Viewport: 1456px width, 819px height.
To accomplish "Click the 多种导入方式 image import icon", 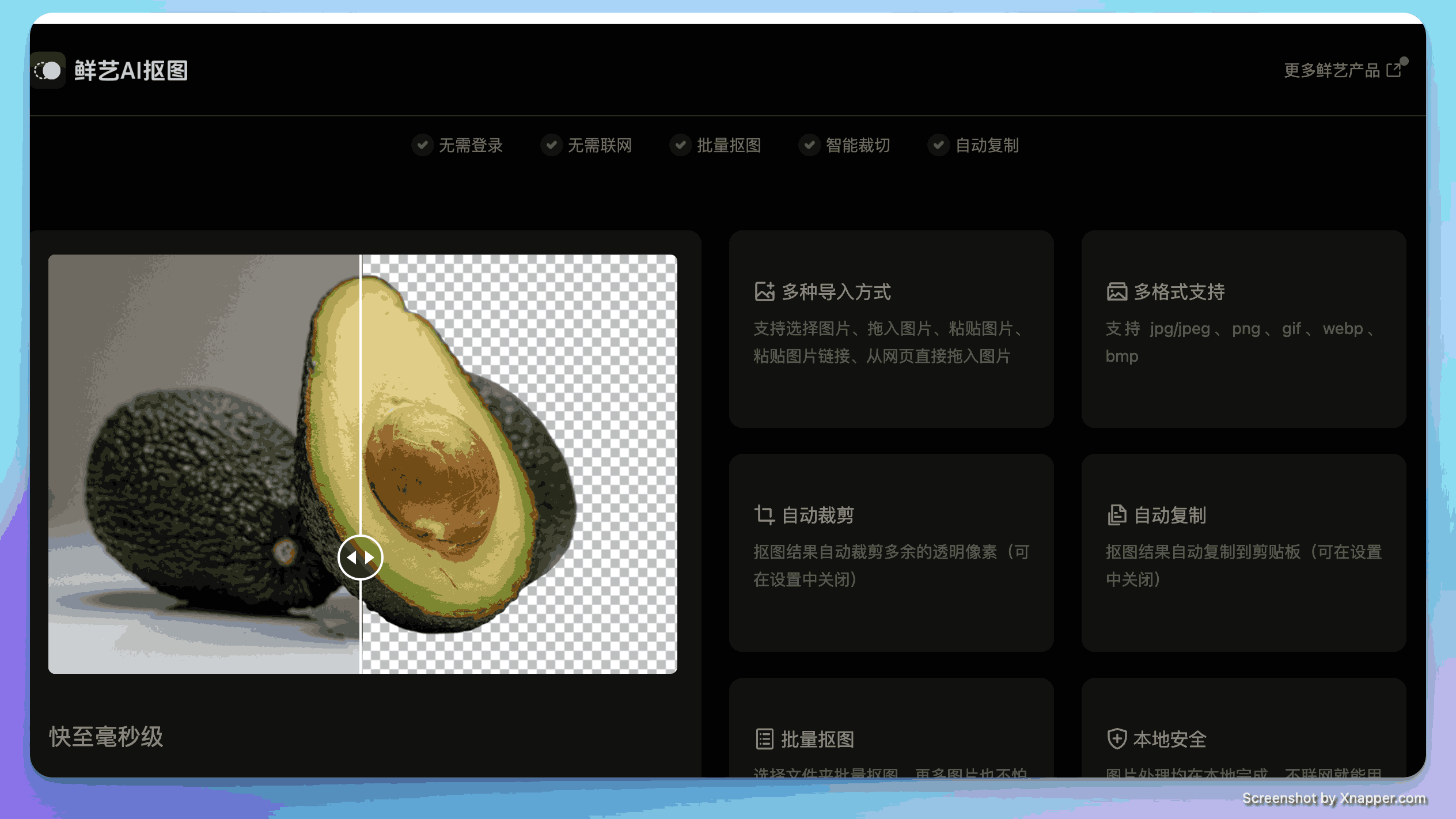I will [764, 291].
